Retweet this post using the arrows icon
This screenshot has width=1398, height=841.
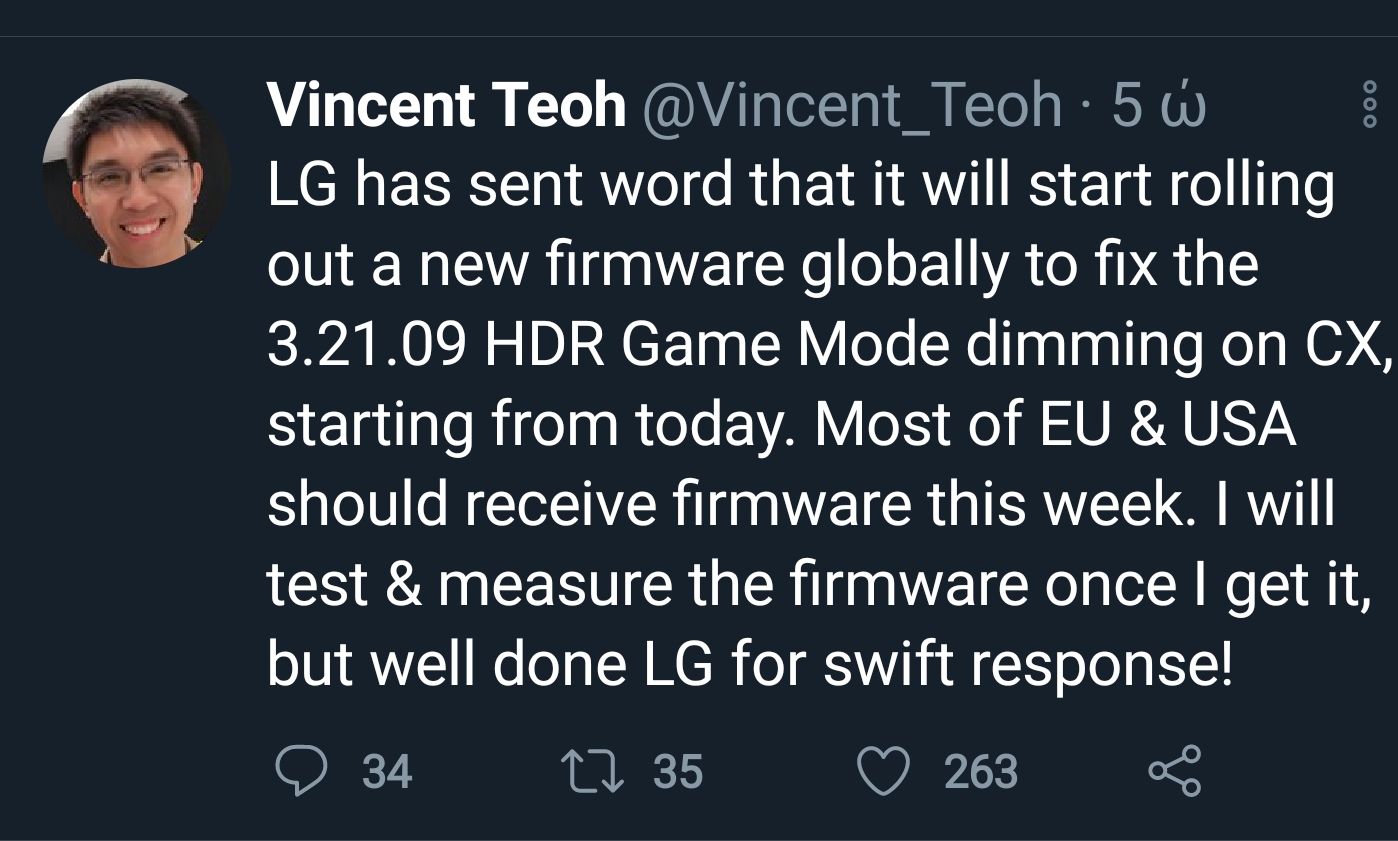point(592,771)
